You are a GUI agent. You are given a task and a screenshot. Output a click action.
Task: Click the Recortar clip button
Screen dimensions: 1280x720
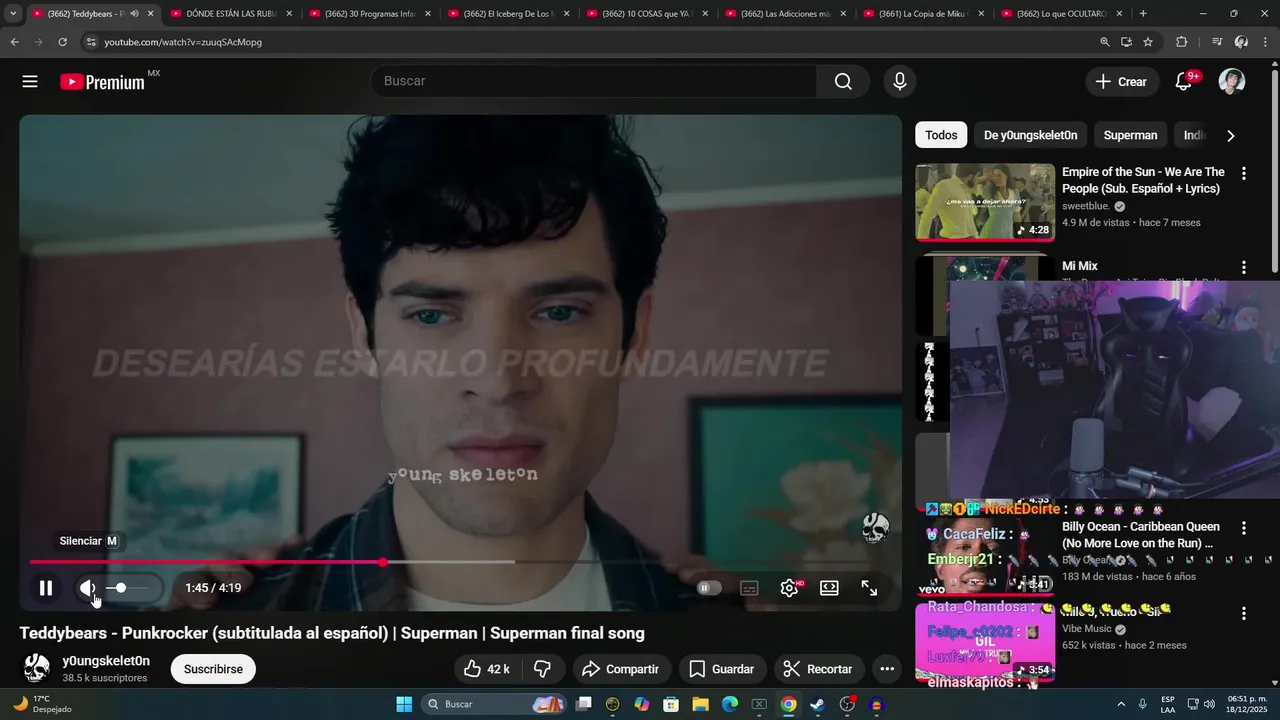pos(818,669)
